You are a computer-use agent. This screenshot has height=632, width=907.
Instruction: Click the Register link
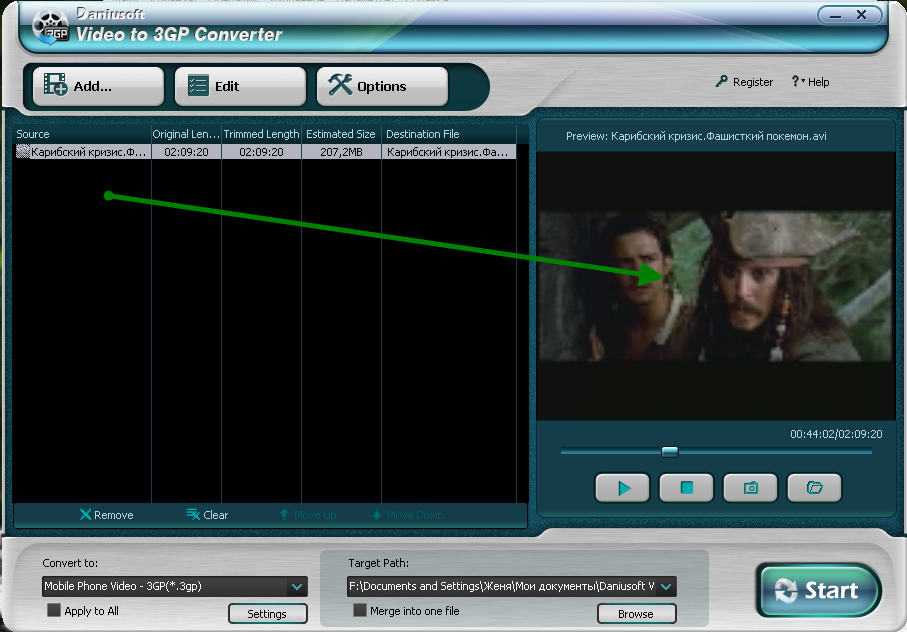point(744,82)
